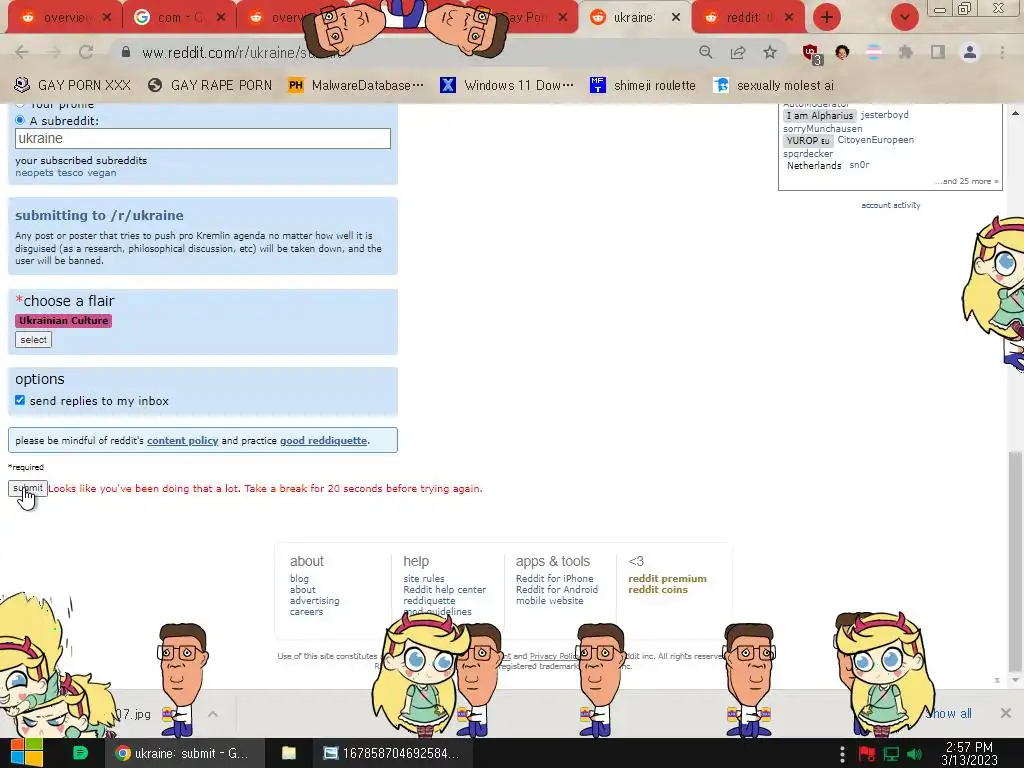Click the flair 'select' button
Viewport: 1024px width, 768px height.
coord(33,340)
